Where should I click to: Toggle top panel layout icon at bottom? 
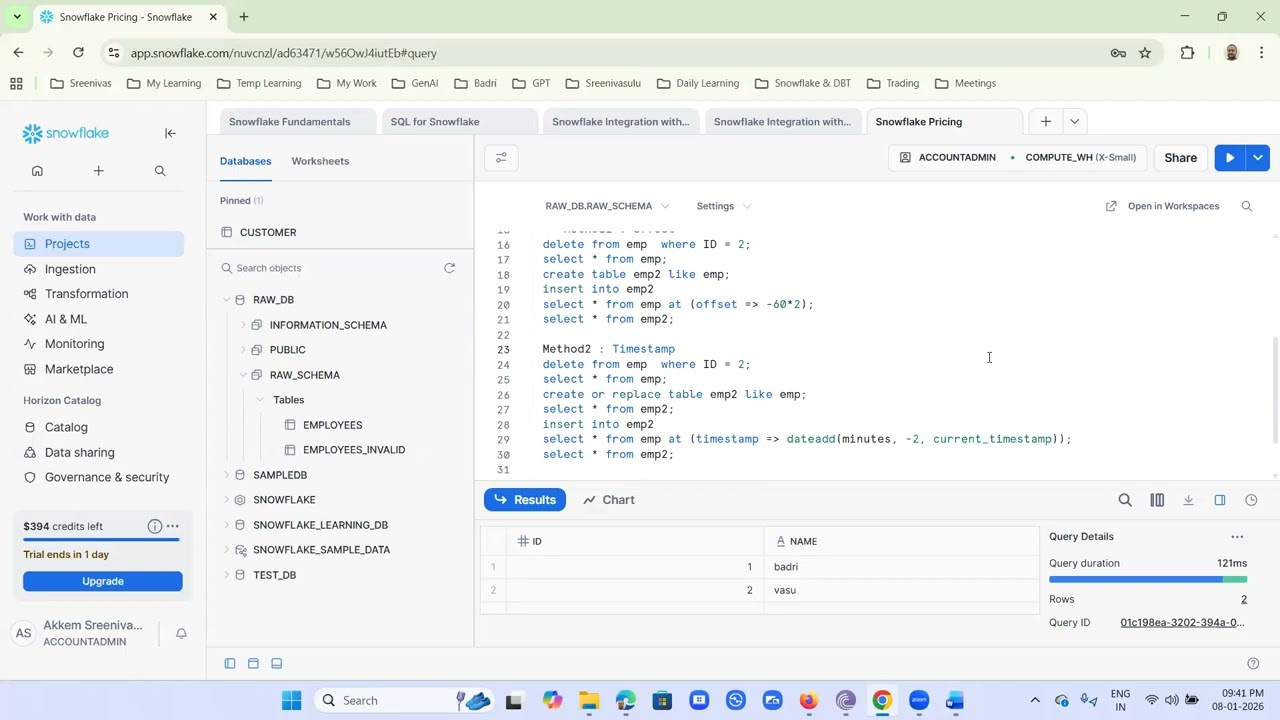pyautogui.click(x=253, y=663)
